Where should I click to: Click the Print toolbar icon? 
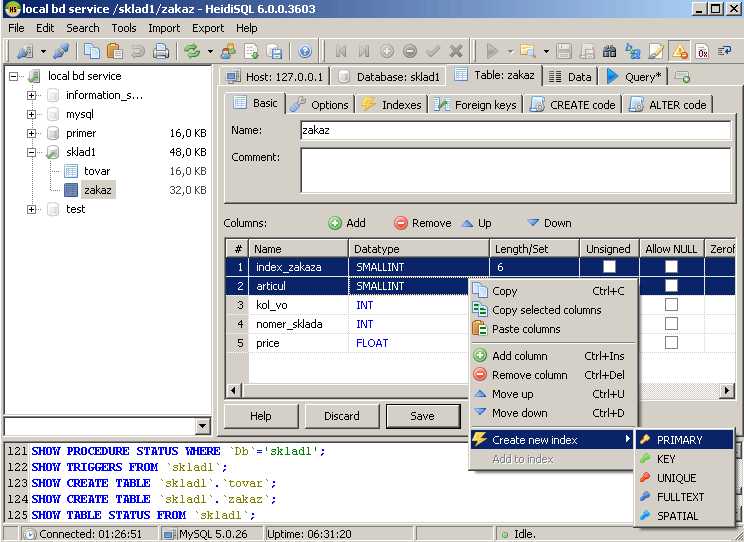point(161,51)
